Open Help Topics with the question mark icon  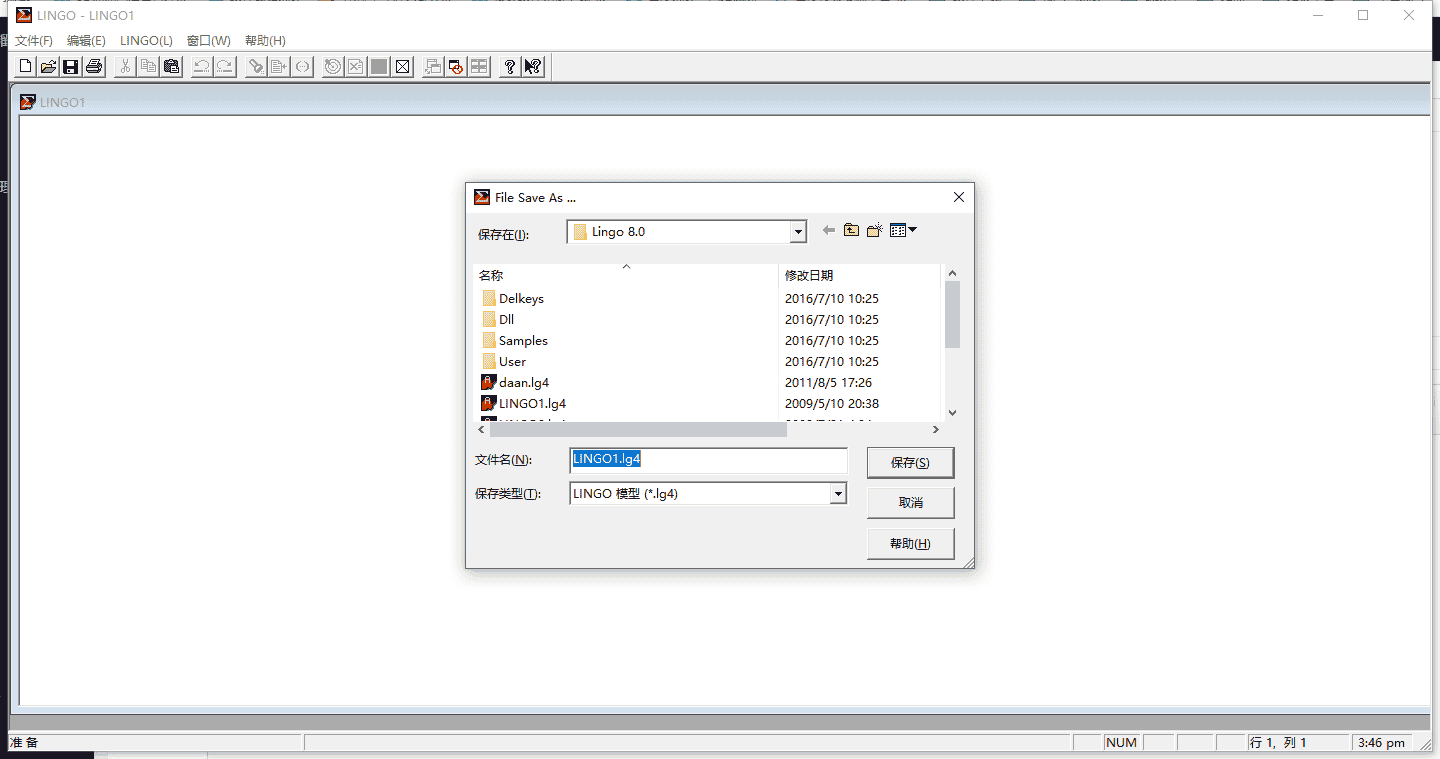(x=510, y=67)
